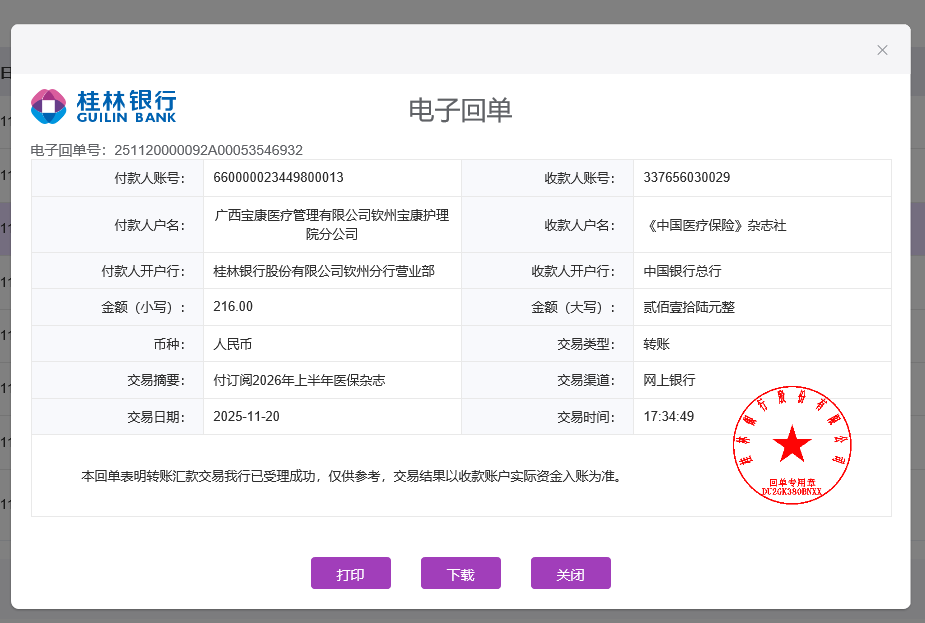Screen dimensions: 925x623
Task: Click the payee account number 337656030029
Action: (686, 178)
